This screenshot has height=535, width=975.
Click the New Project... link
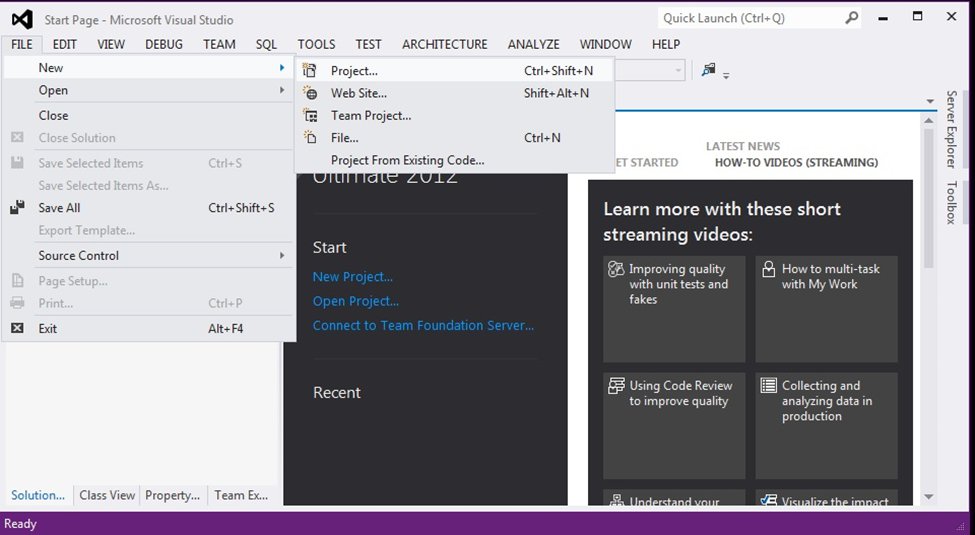[x=353, y=277]
